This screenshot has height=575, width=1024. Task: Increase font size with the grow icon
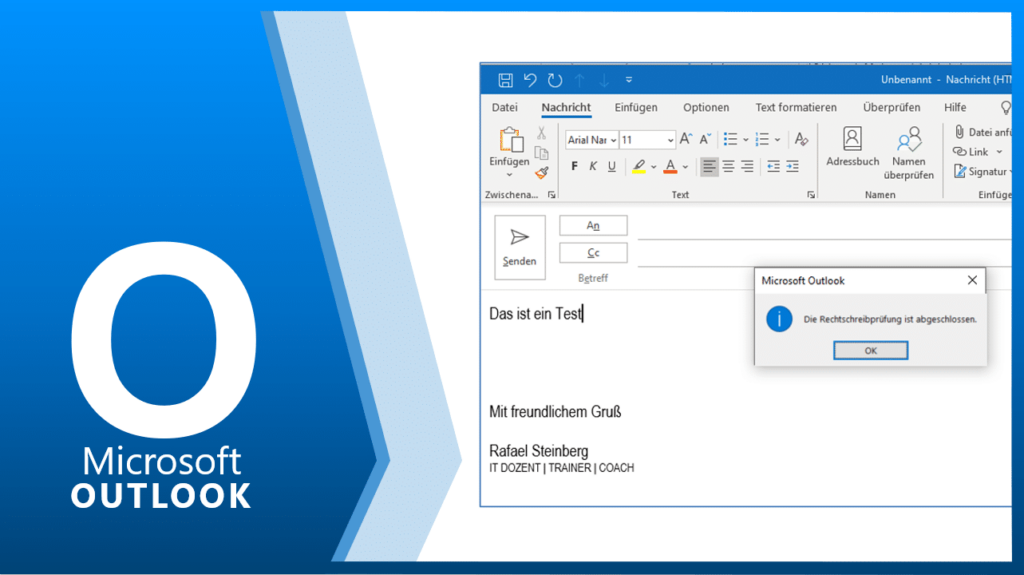click(686, 140)
